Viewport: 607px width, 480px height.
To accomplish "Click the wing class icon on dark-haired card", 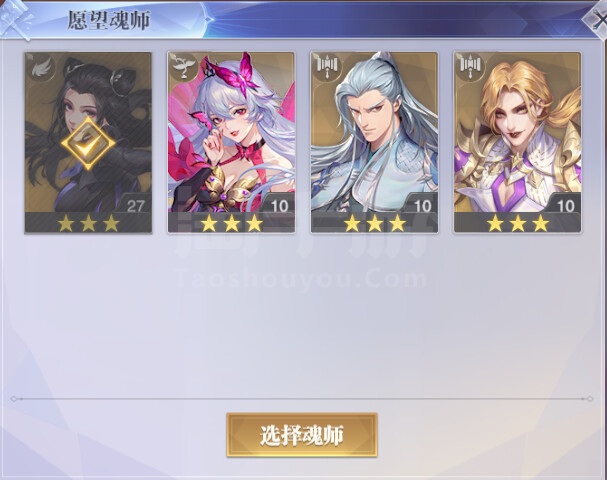I will 41,67.
